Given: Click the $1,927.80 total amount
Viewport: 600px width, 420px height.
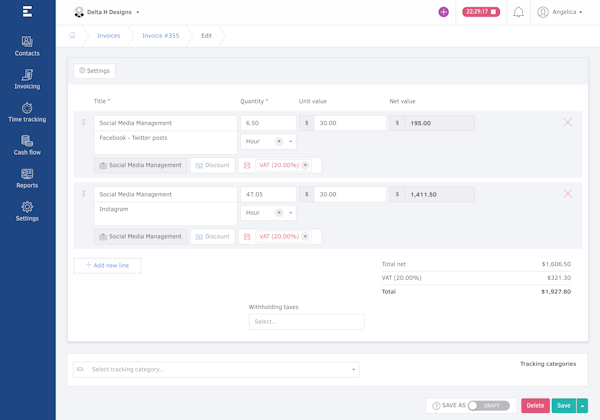Looking at the screenshot, I should (556, 291).
